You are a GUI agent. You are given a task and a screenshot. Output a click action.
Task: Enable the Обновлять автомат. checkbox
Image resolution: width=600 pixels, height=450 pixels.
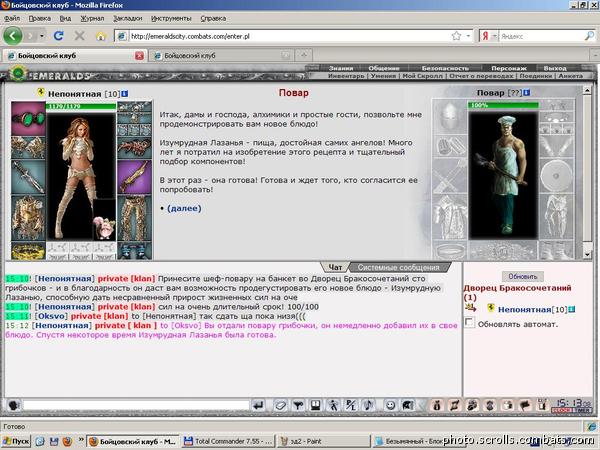470,322
